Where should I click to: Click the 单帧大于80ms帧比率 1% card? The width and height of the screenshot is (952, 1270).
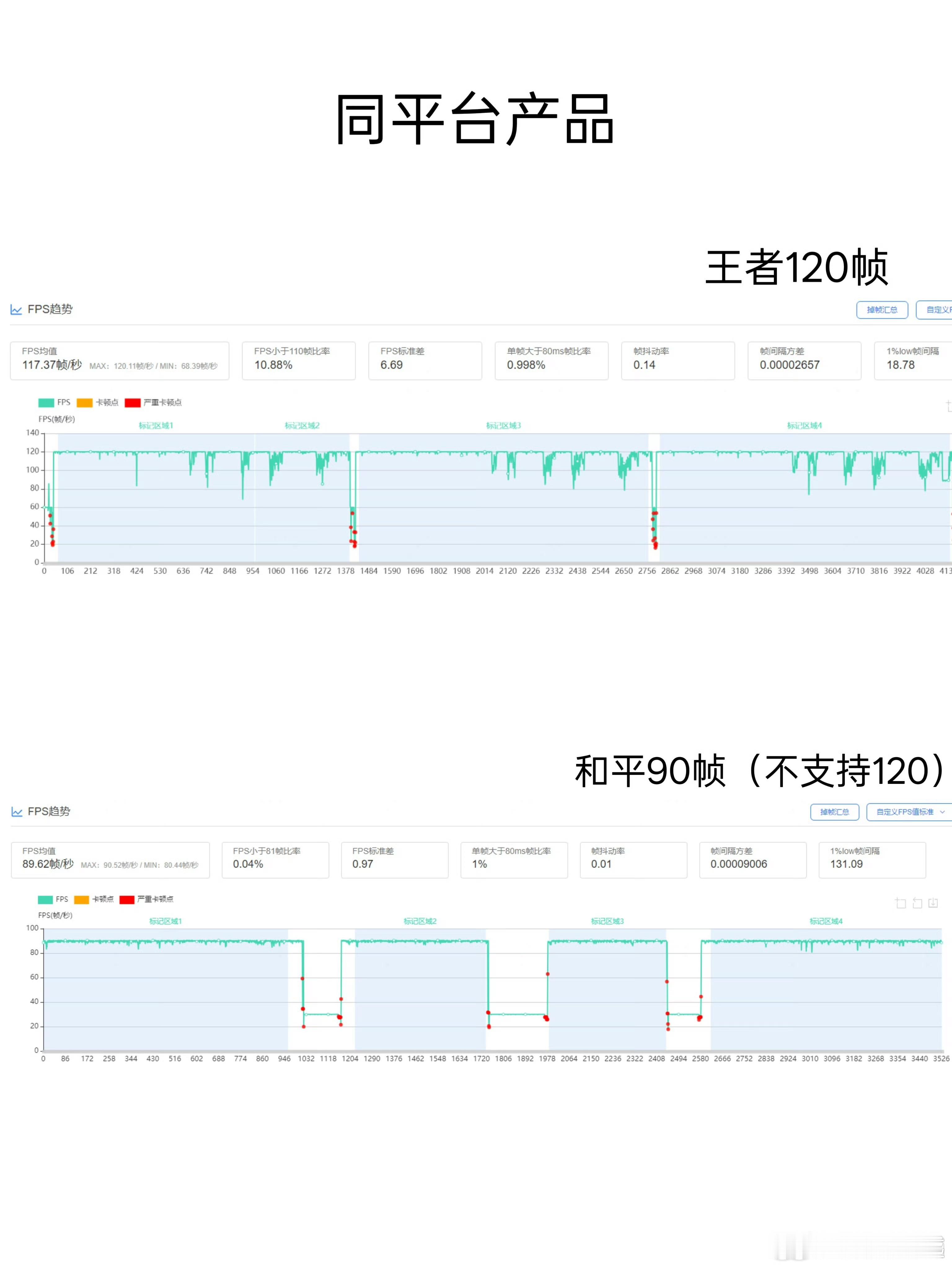click(514, 860)
